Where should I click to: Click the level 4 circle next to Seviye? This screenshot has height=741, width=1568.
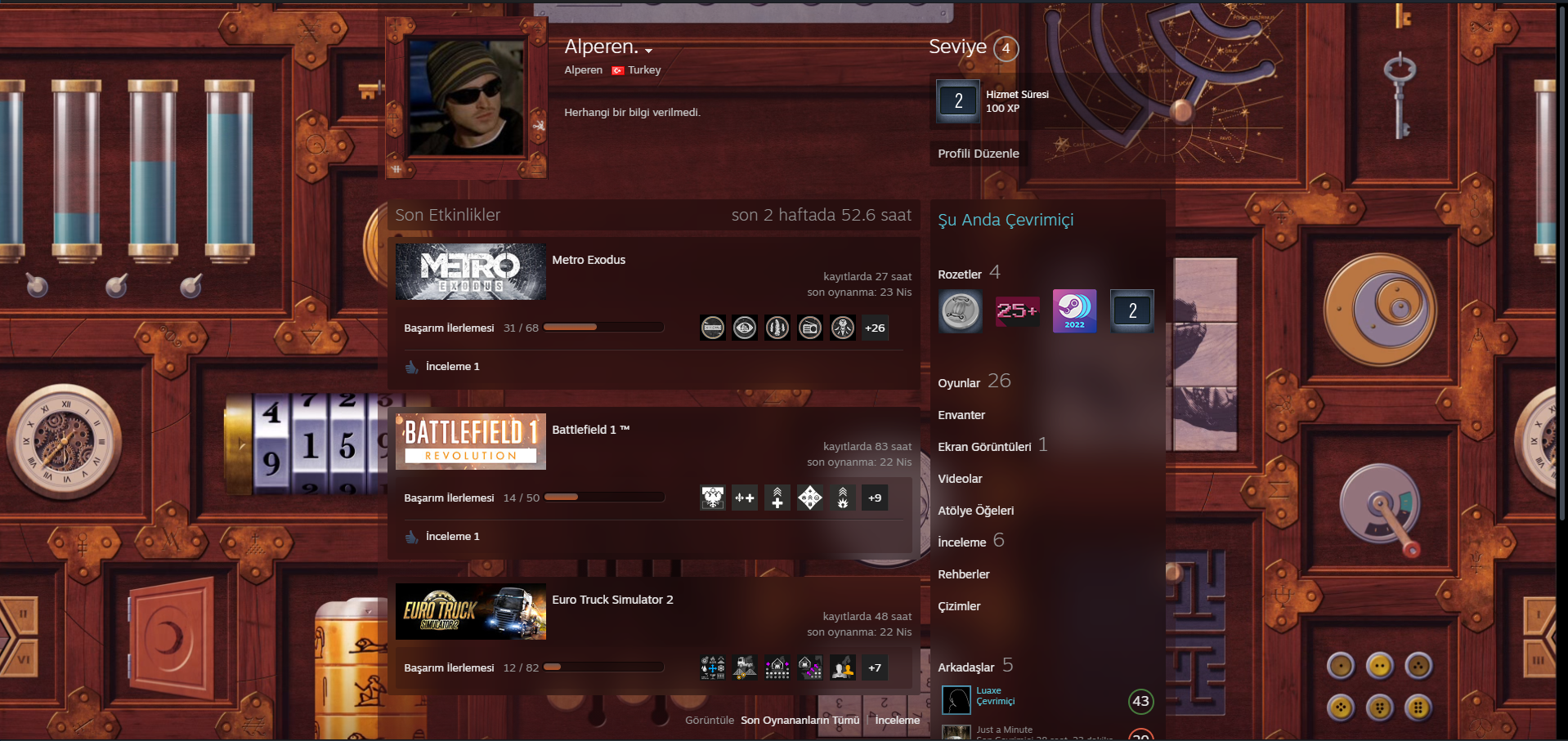(x=1006, y=48)
